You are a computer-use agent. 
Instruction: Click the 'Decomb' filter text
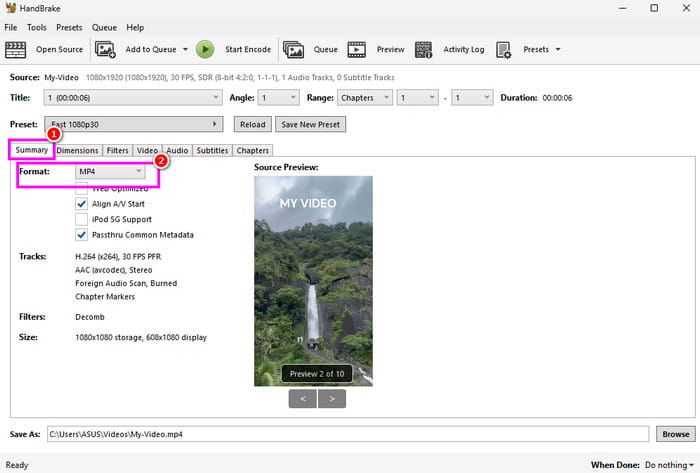click(x=90, y=317)
